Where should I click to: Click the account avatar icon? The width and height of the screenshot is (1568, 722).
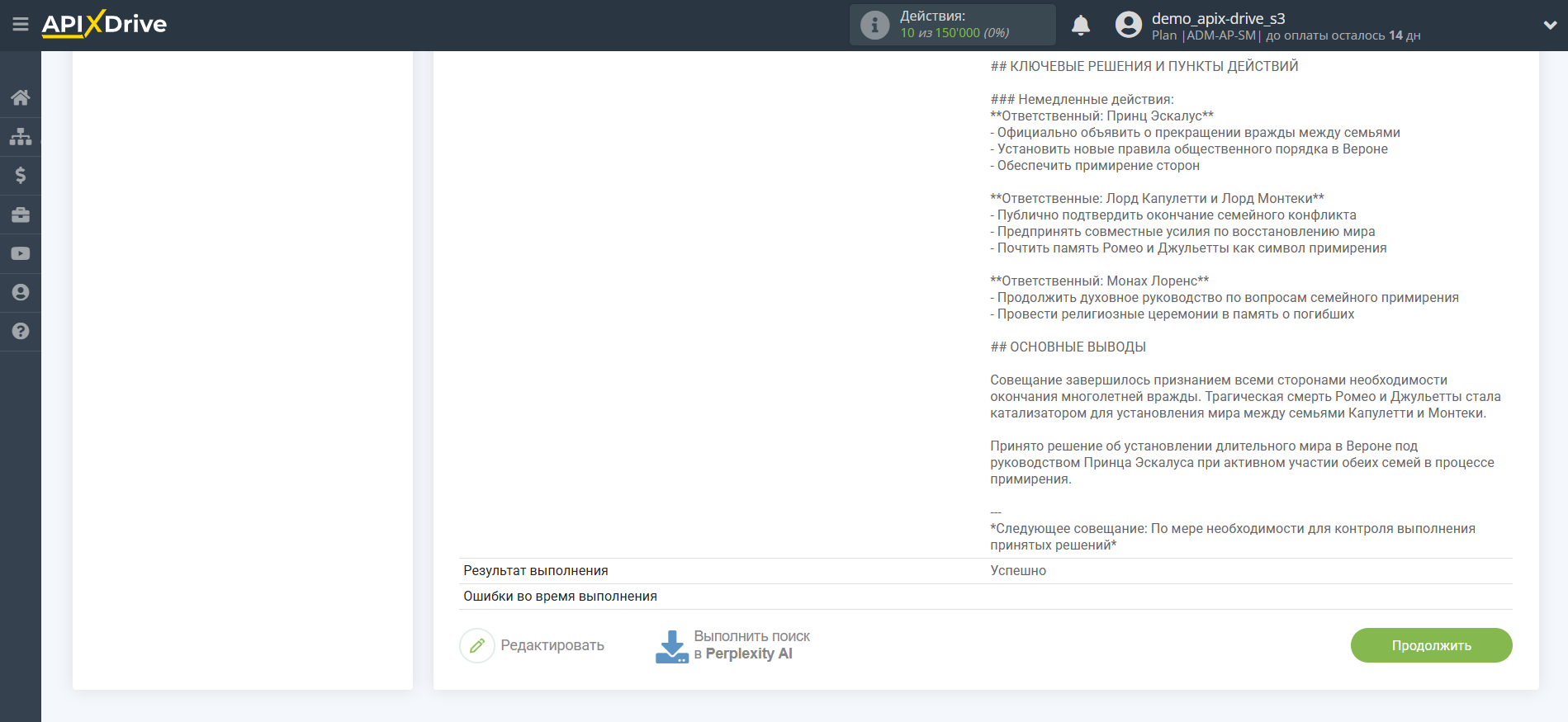1128,25
